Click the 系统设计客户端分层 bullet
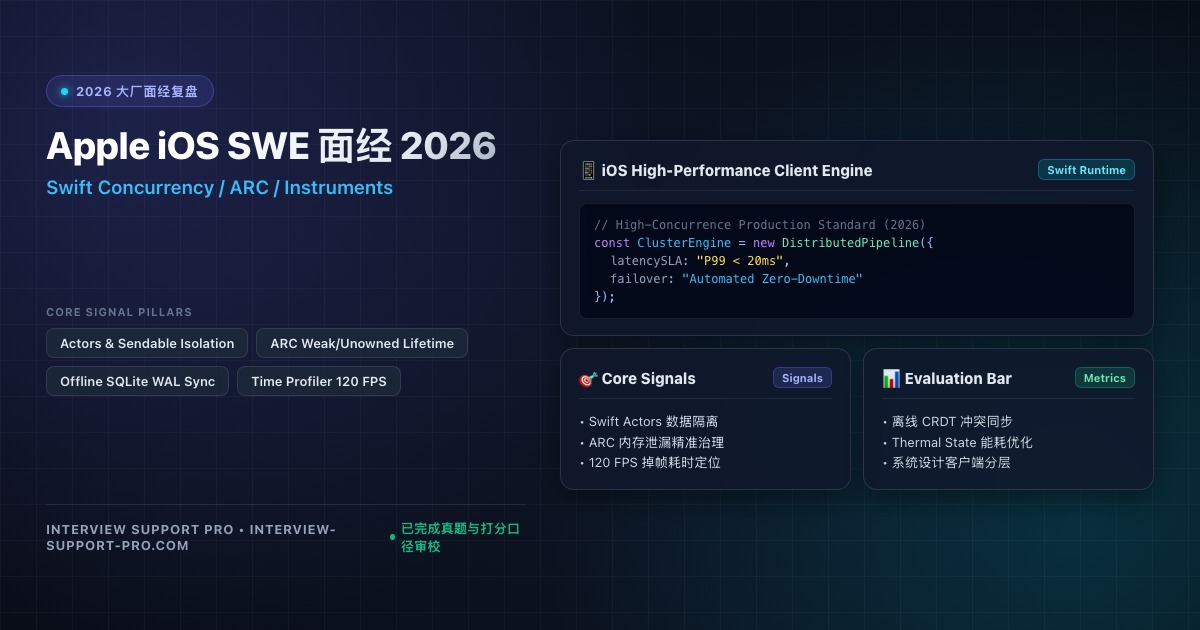 click(946, 462)
